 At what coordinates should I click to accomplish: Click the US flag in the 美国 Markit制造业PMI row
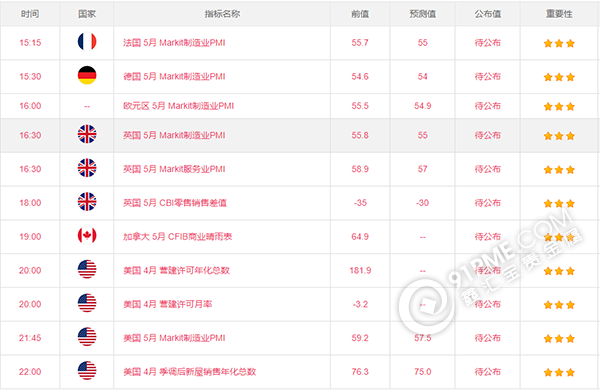click(x=87, y=337)
